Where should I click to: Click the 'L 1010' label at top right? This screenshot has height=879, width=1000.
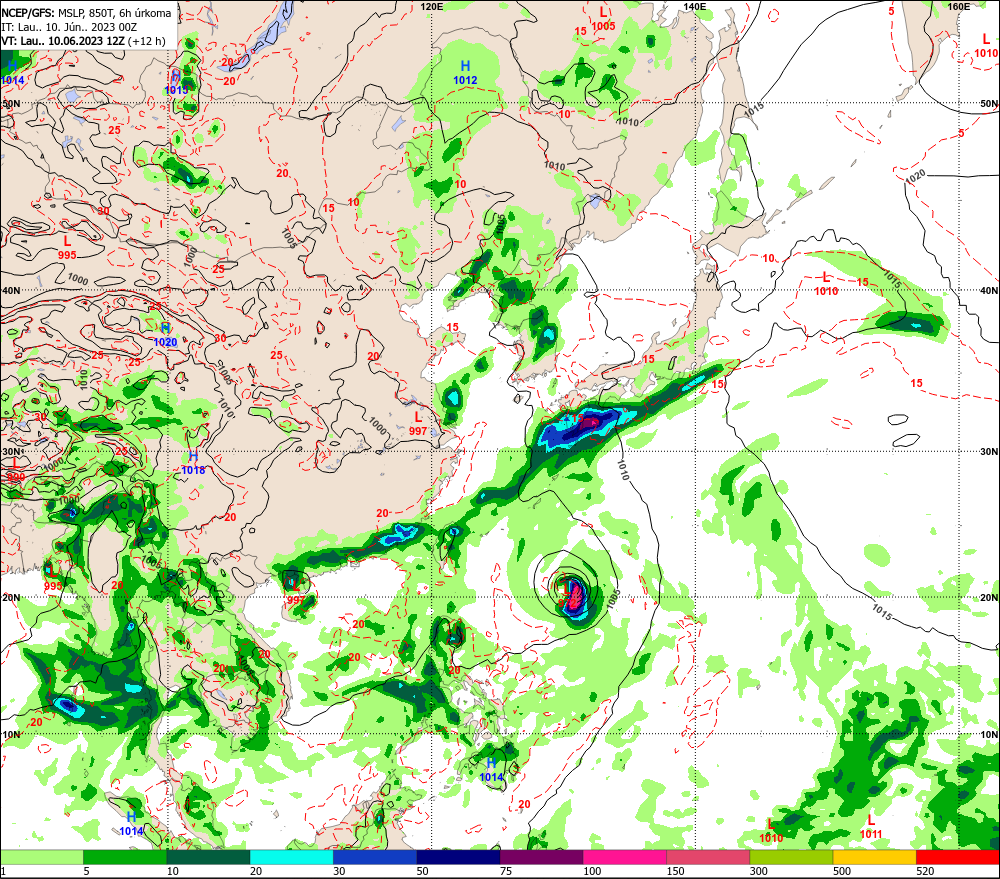coord(986,46)
